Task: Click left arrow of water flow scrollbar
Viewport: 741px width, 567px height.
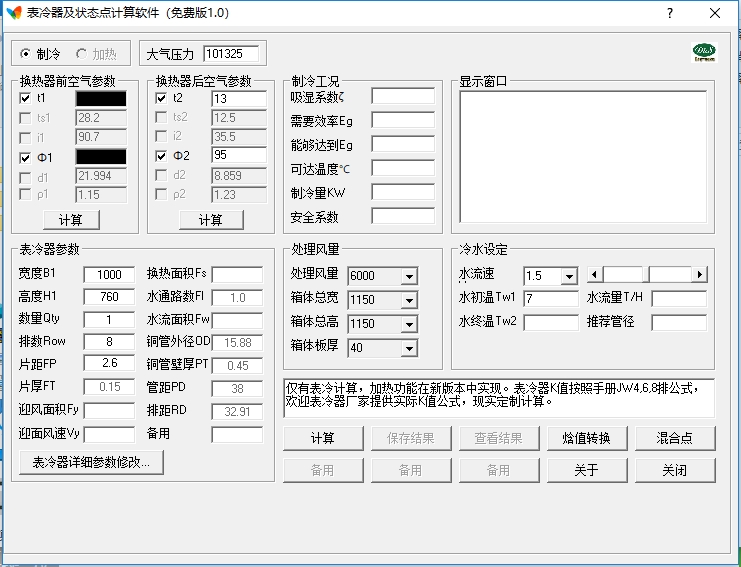Action: [594, 274]
